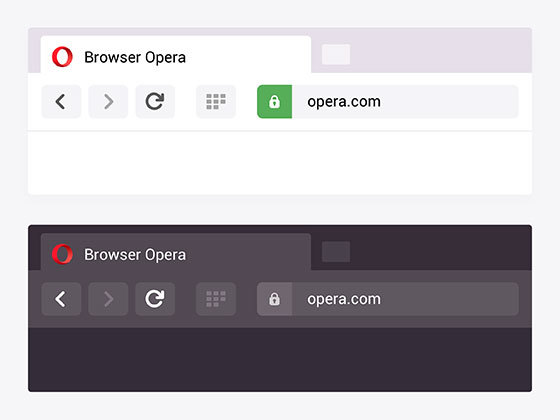Click Opera logo on light theme tab
Image resolution: width=560 pixels, height=420 pixels.
[x=62, y=57]
